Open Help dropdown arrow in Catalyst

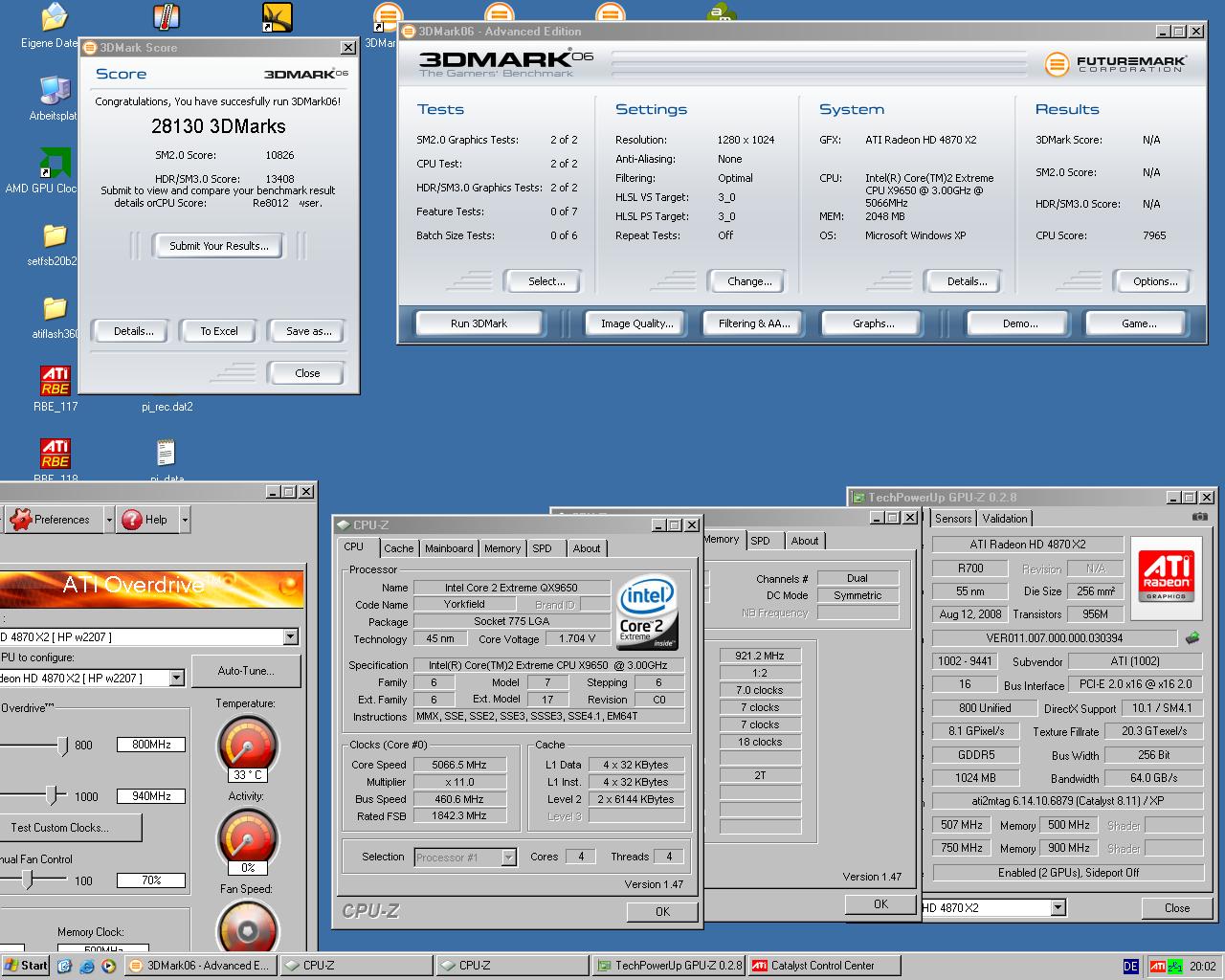tap(185, 520)
